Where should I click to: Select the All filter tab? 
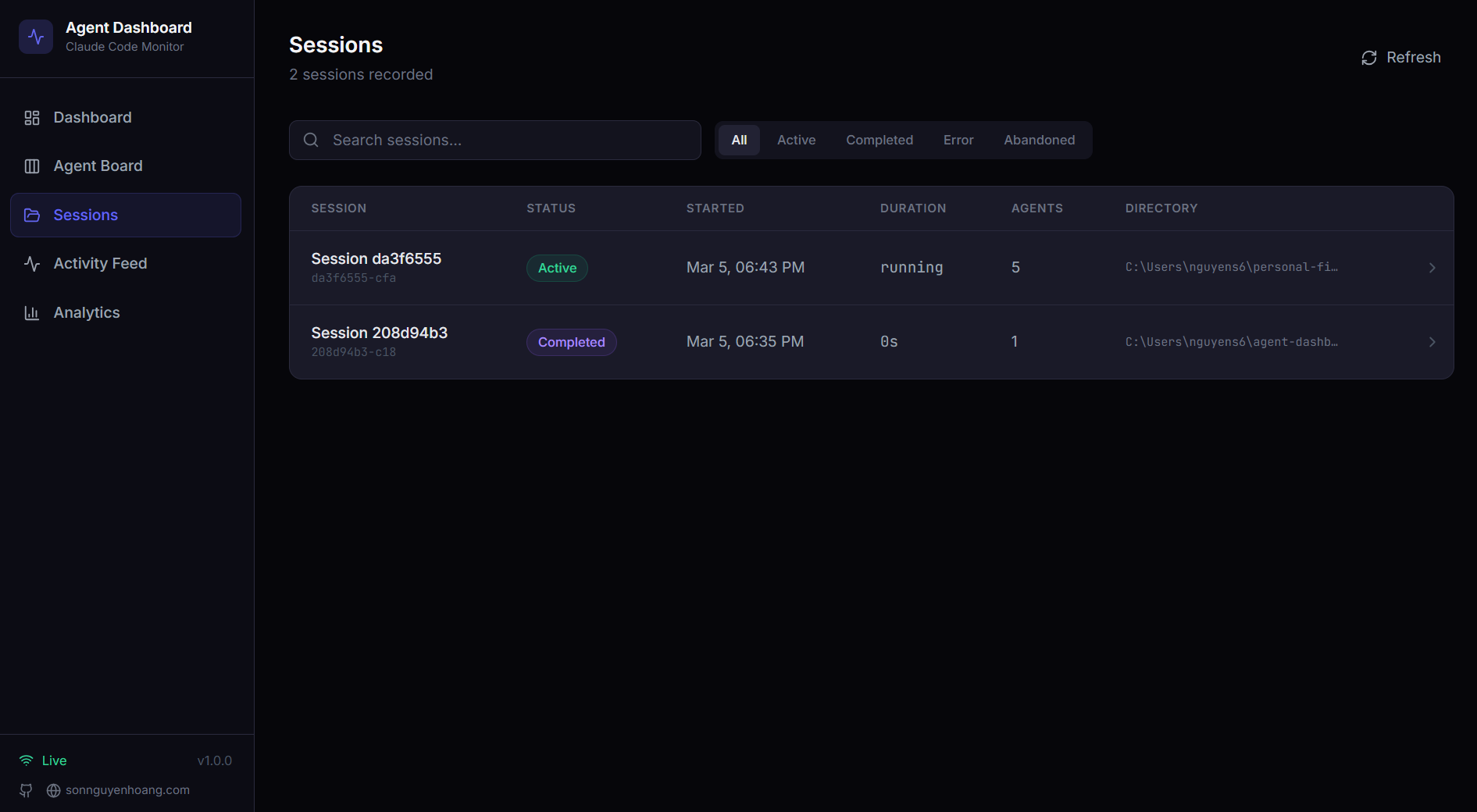[x=739, y=140]
